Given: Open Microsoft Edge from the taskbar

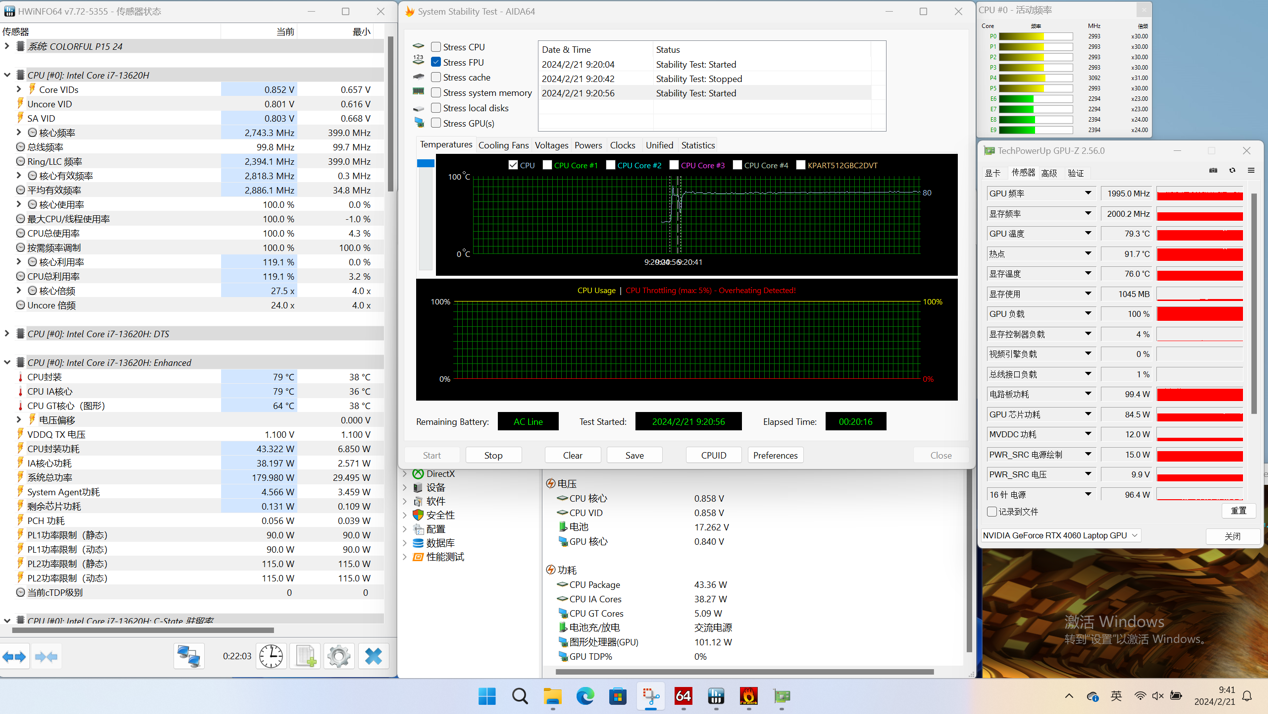Looking at the screenshot, I should [x=585, y=696].
